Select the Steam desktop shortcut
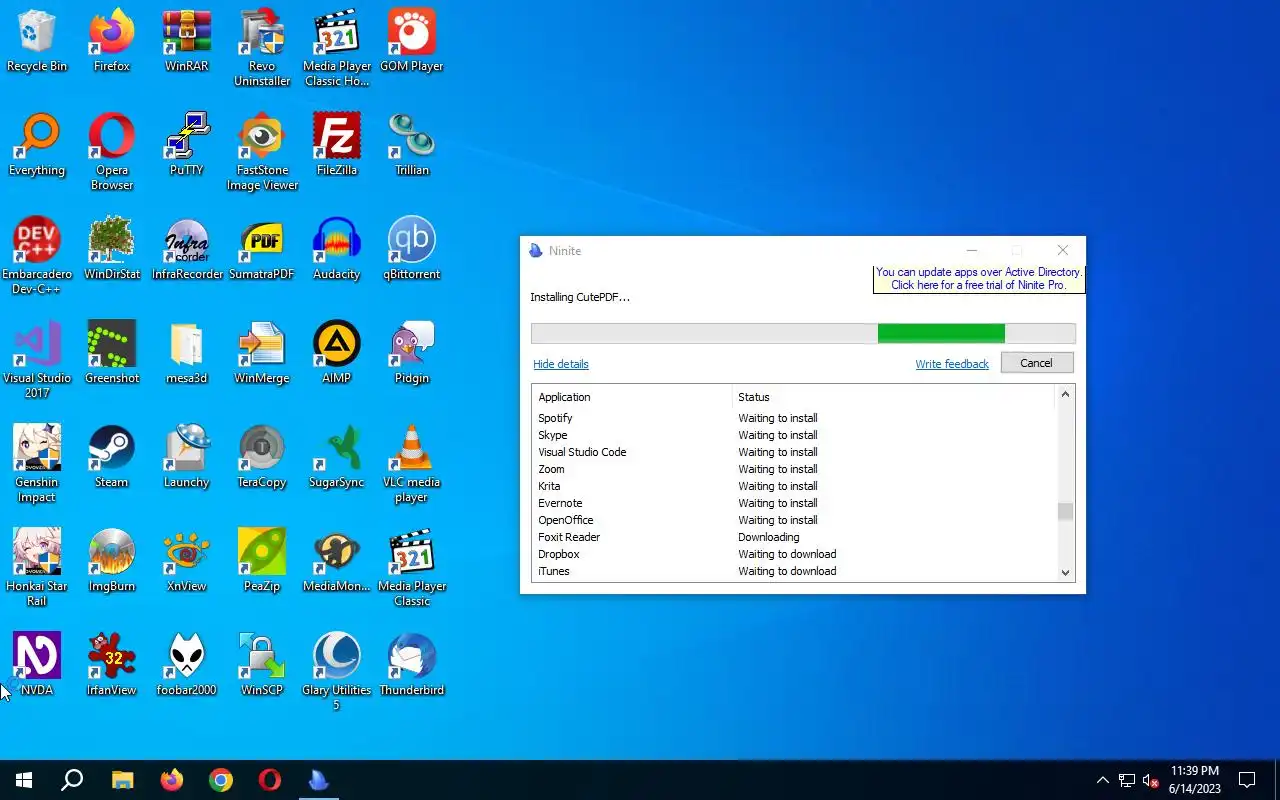Screen dimensions: 1280x800 click(112, 457)
